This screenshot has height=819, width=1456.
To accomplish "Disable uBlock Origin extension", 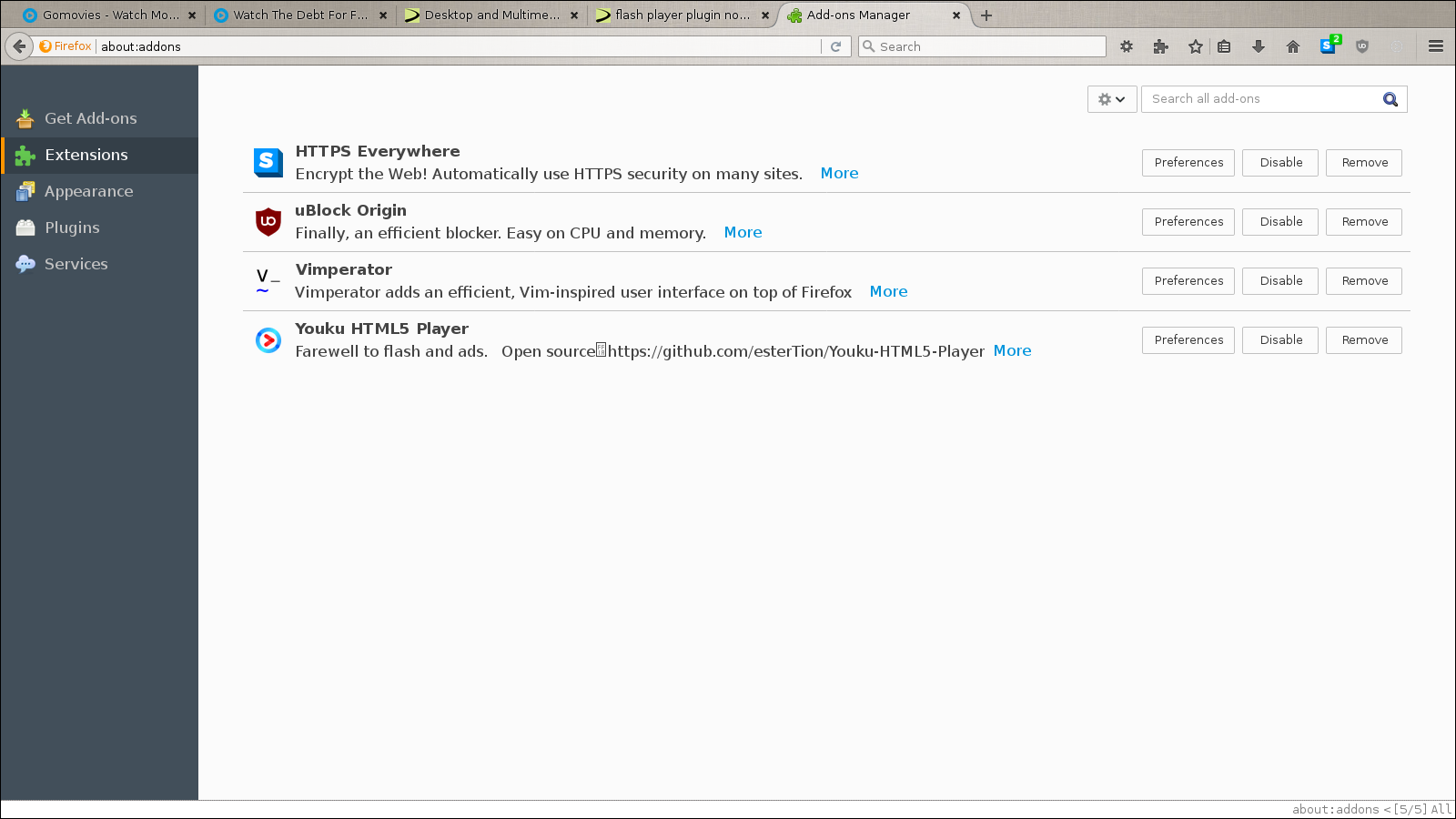I will pos(1280,222).
